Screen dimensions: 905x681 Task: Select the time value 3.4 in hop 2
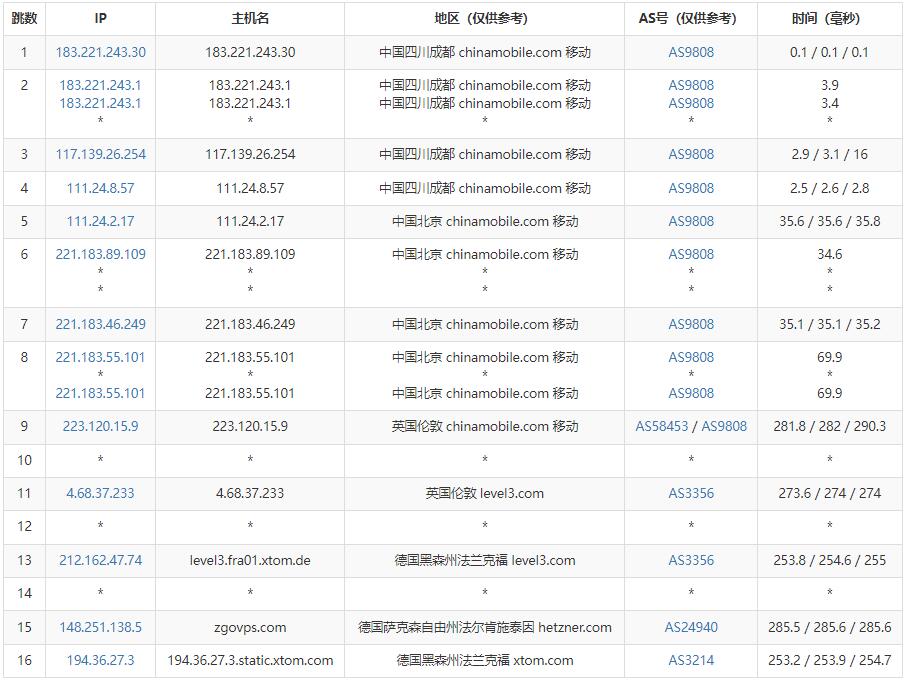829,103
